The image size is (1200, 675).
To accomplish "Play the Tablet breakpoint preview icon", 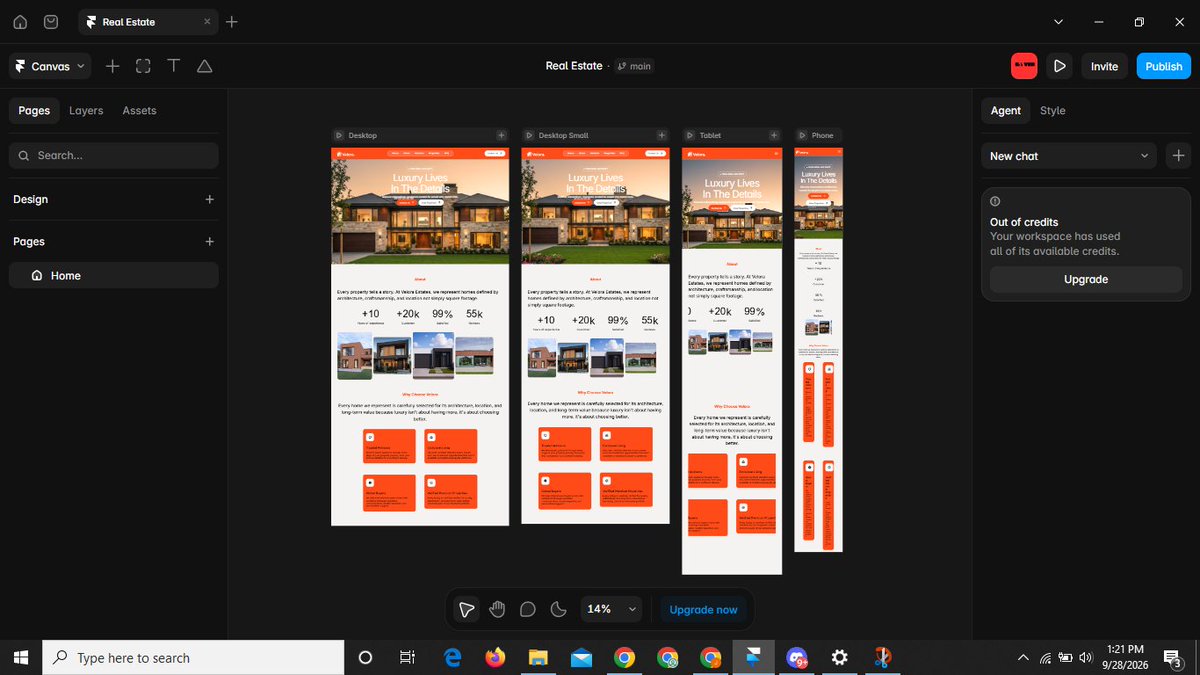I will point(690,135).
